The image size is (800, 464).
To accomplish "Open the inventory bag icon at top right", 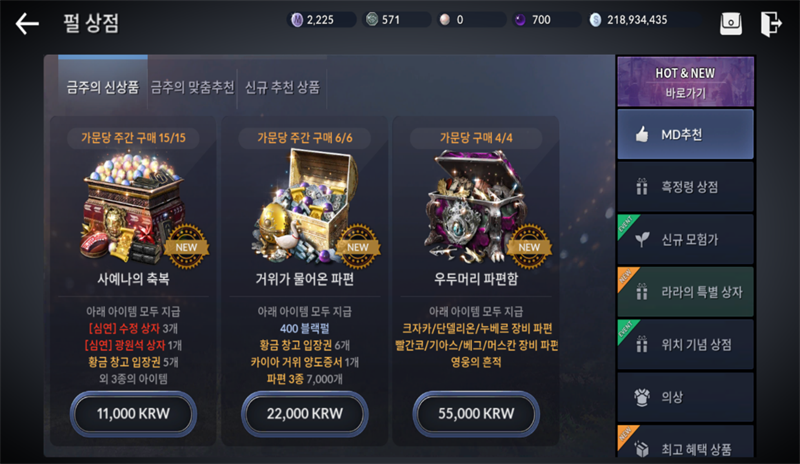I will point(731,23).
